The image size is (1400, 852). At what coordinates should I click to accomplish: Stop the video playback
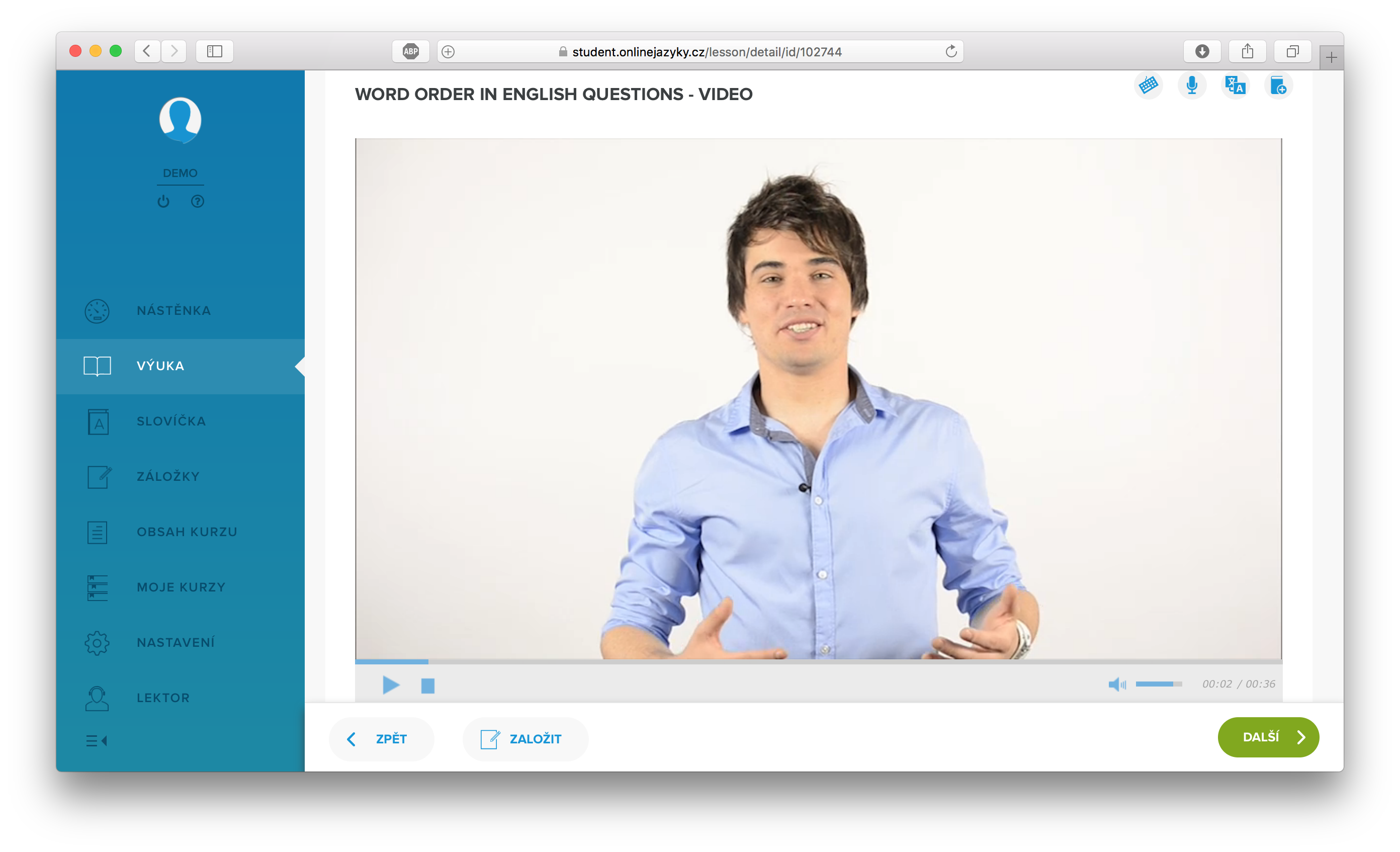[x=427, y=686]
